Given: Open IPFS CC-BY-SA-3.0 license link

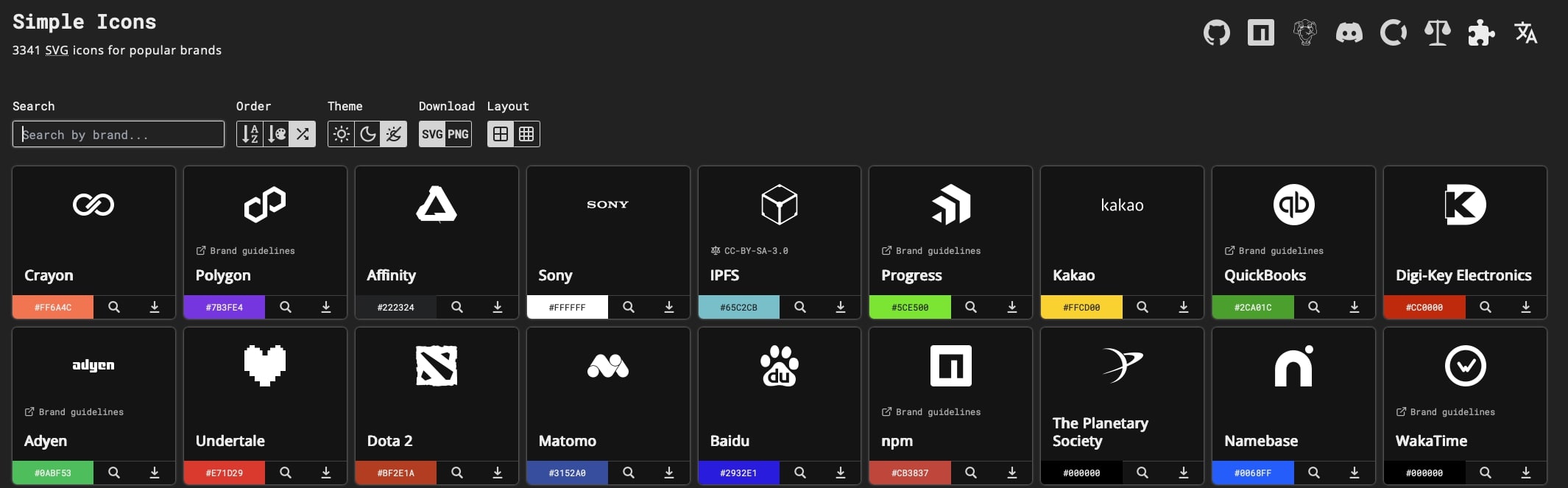Looking at the screenshot, I should 749,251.
